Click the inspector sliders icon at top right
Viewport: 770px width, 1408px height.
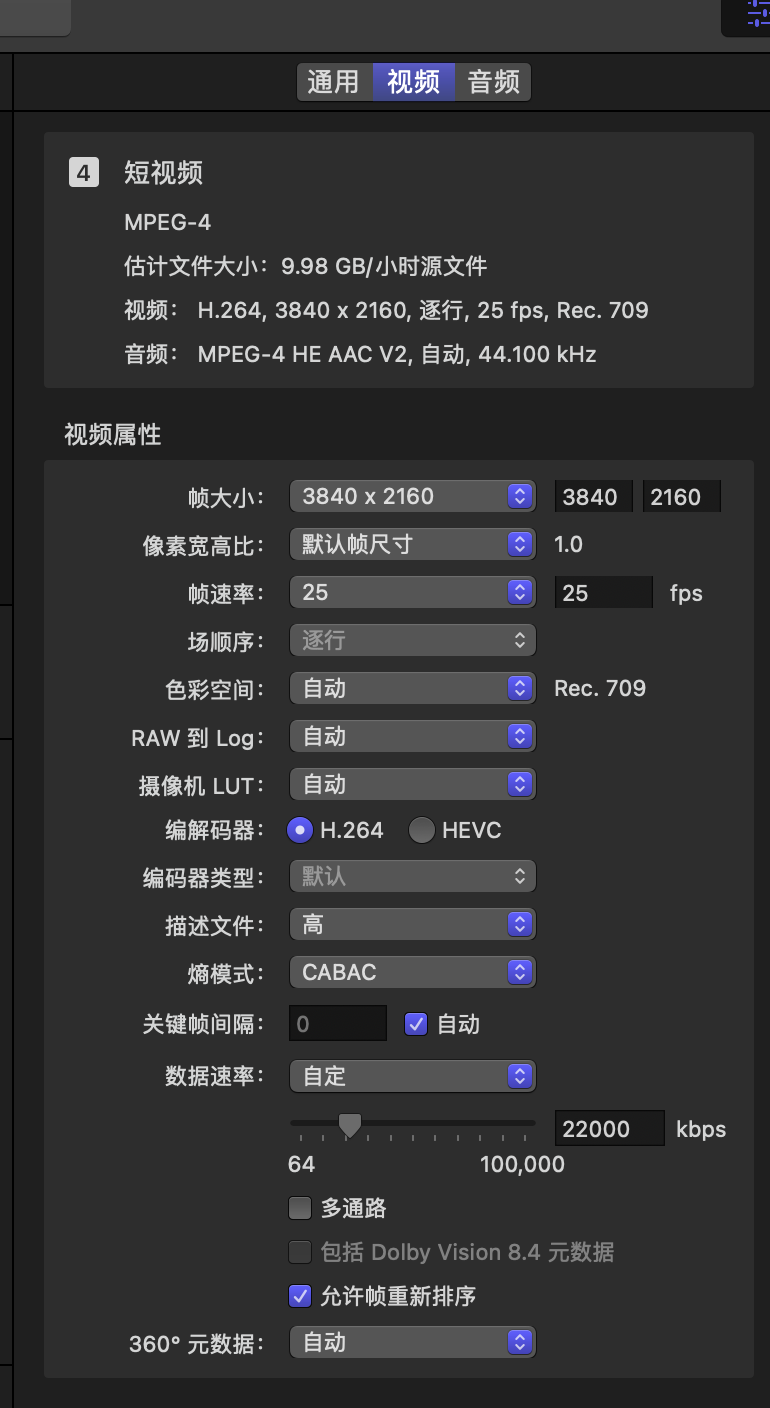point(758,14)
